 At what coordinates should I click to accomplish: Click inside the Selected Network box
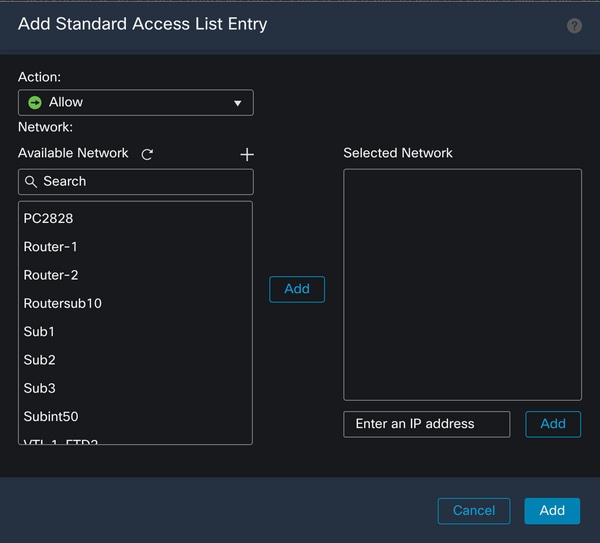[x=462, y=285]
